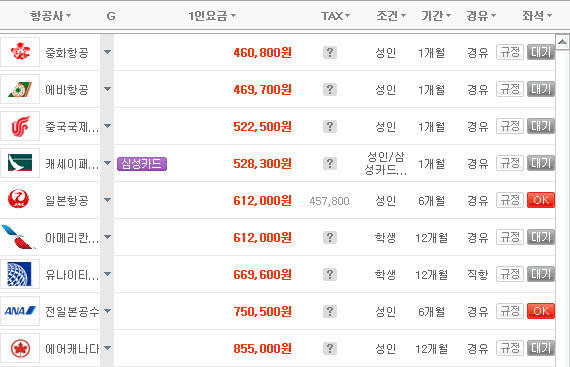Viewport: 570px width, 367px height.
Task: Click the Cathay Pacific logo
Action: coord(20,163)
